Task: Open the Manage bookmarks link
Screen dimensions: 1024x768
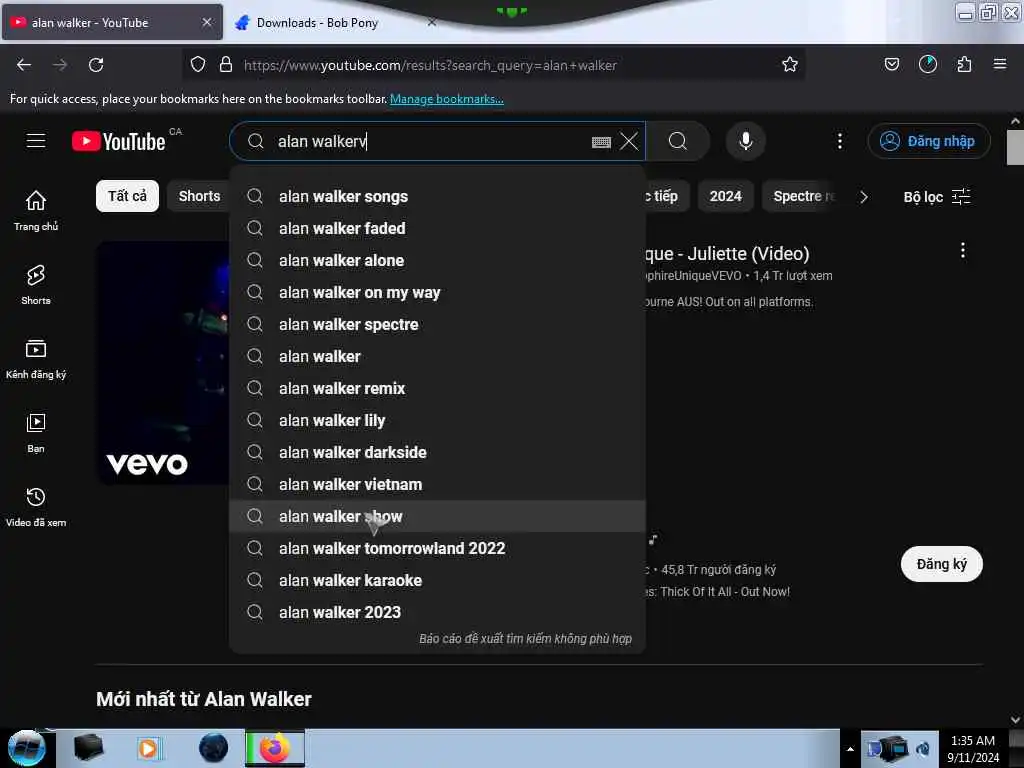Action: click(x=447, y=99)
